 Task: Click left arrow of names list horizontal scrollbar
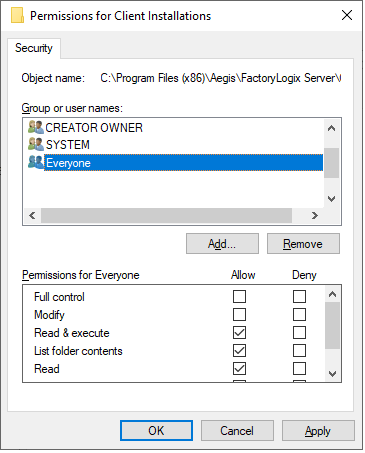coord(32,215)
